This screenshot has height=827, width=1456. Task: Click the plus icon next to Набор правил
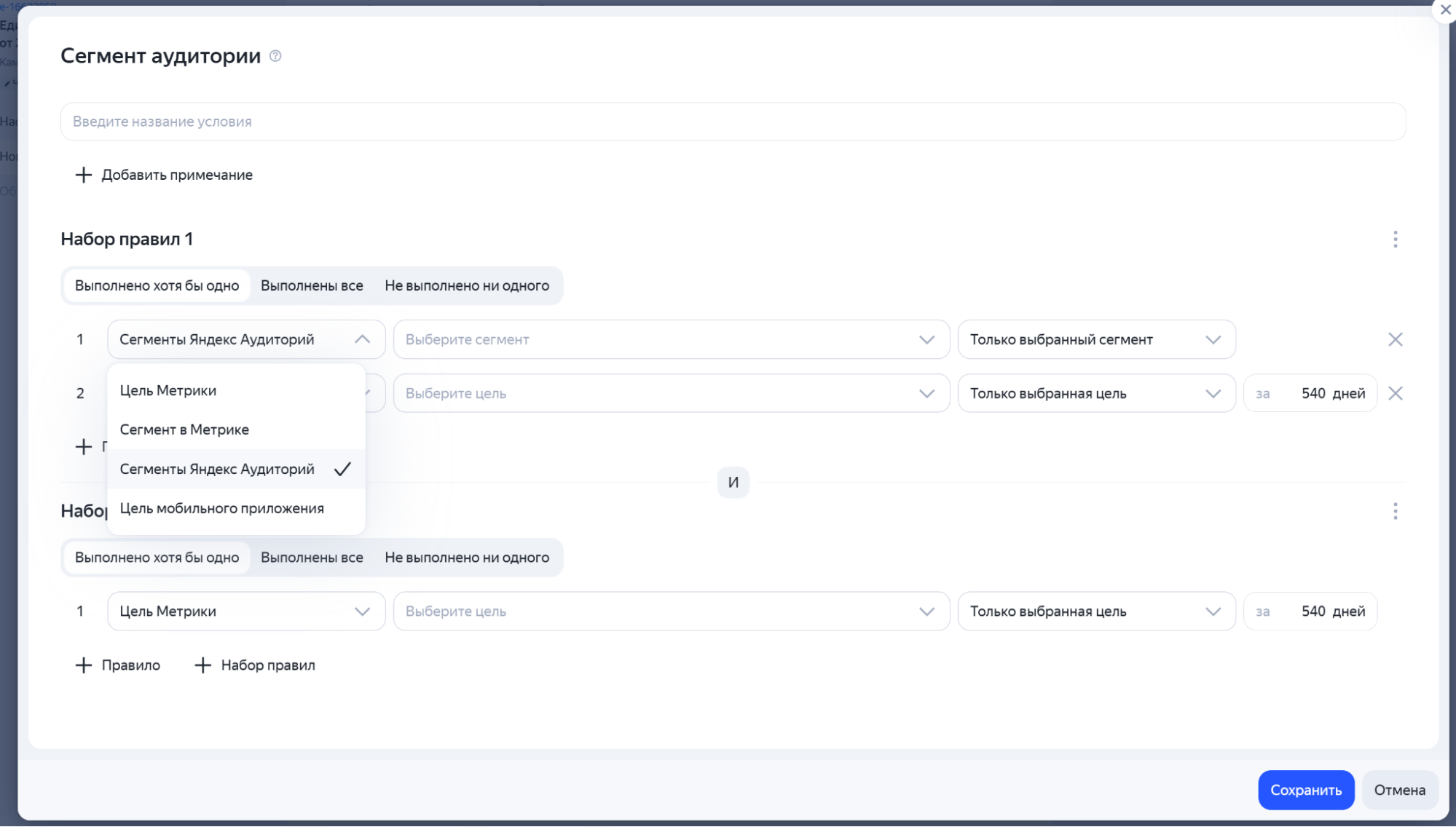203,665
